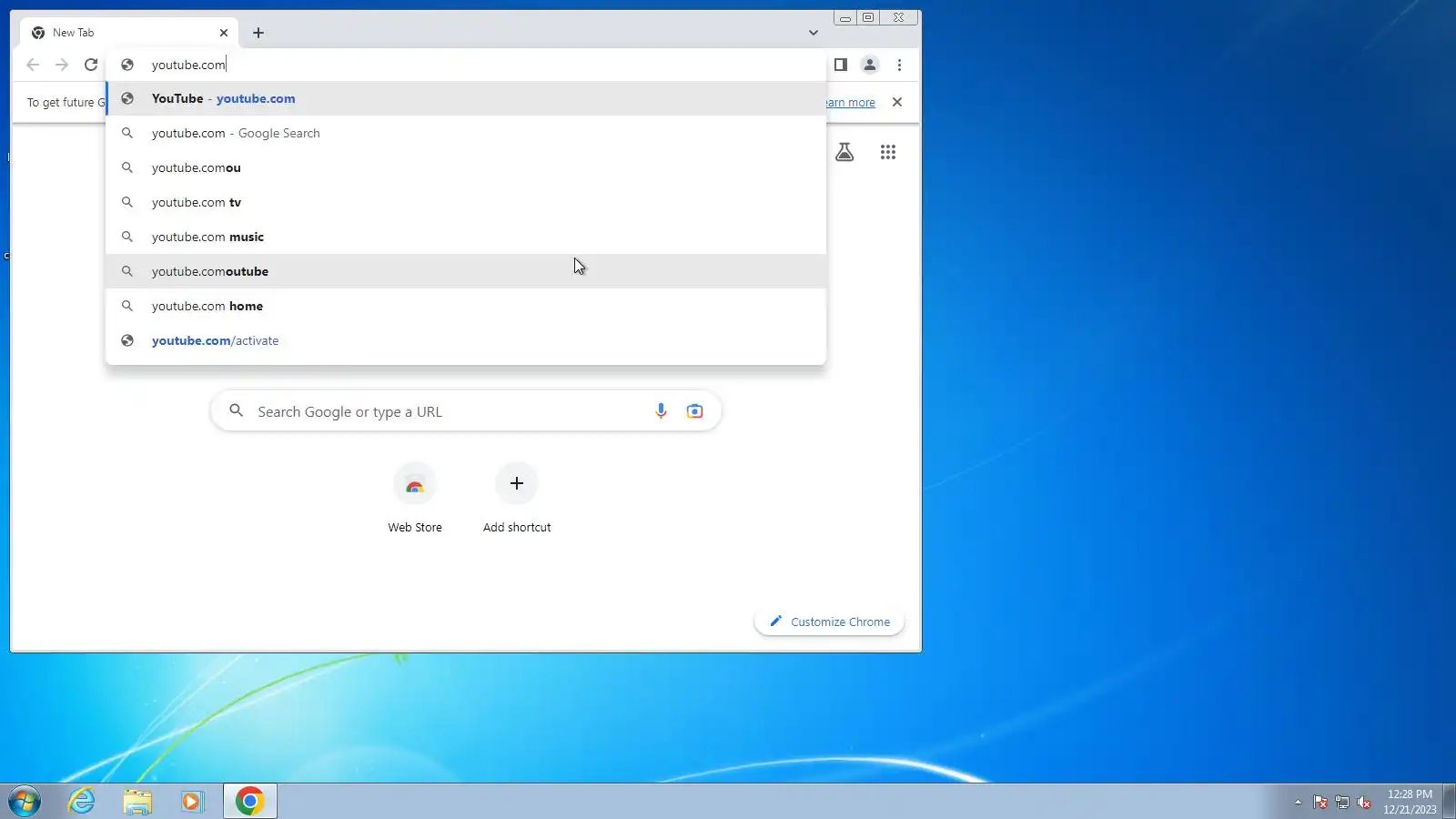Viewport: 1456px width, 819px height.
Task: Choose the youtube.comoutube suggestion
Action: [466, 271]
